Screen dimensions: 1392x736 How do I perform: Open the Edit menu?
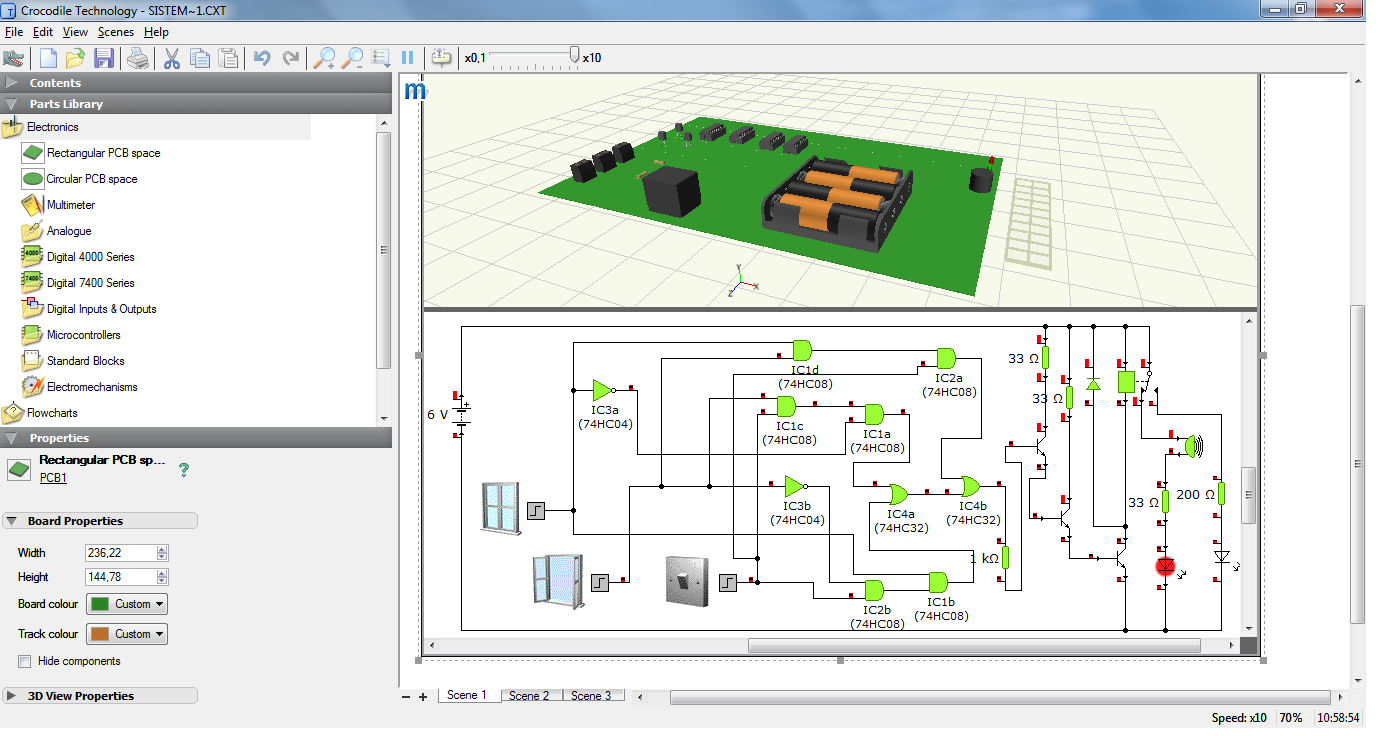tap(43, 32)
